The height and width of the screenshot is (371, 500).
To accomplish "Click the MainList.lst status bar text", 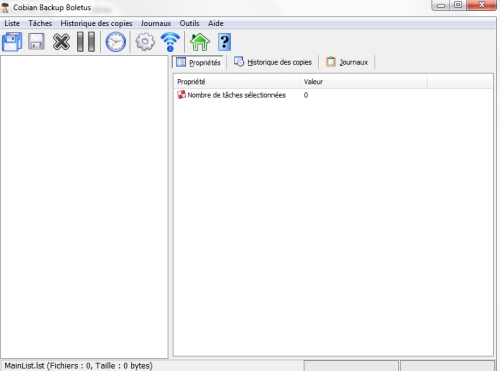I will tap(79, 366).
